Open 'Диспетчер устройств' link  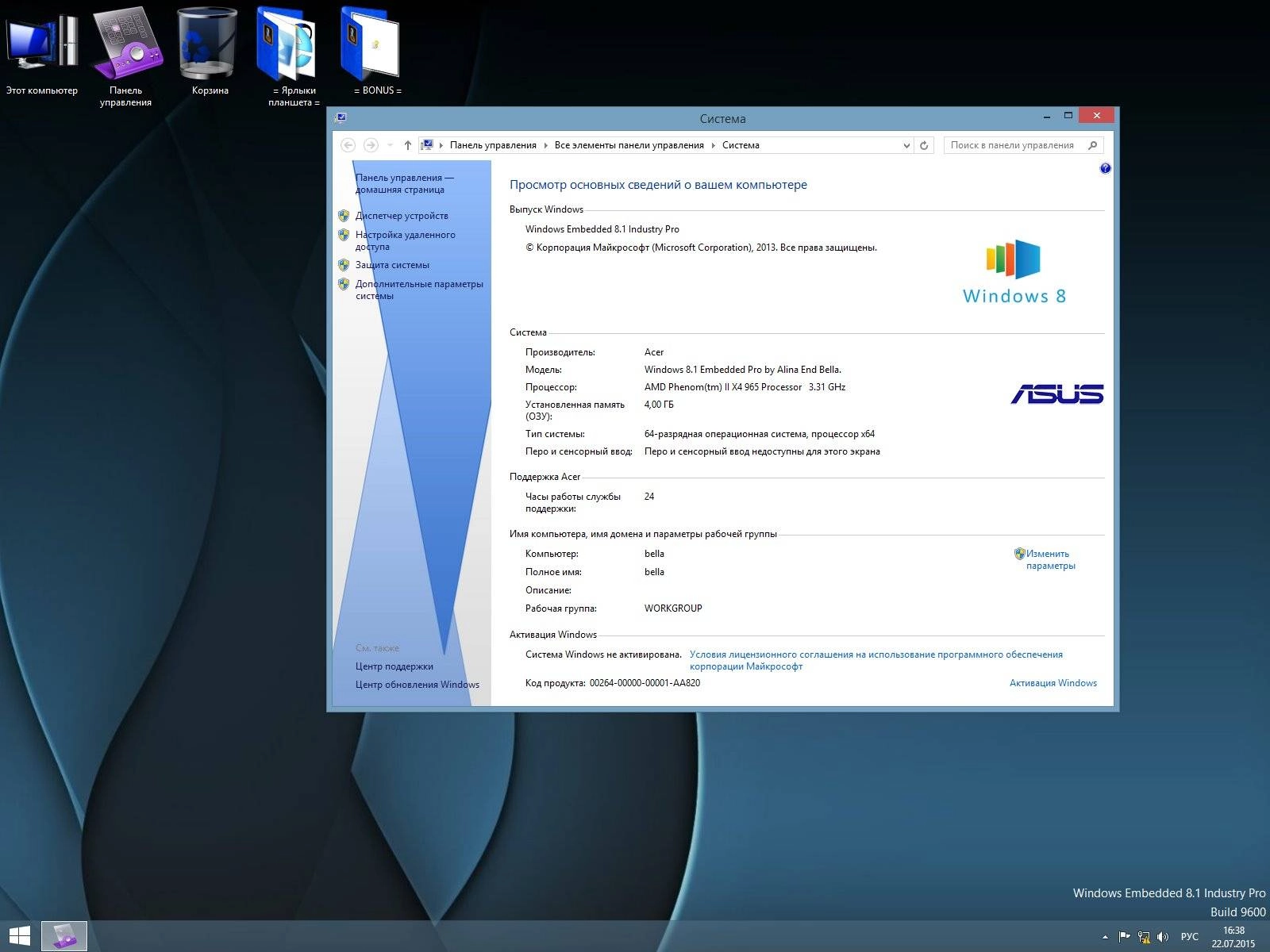[x=402, y=216]
